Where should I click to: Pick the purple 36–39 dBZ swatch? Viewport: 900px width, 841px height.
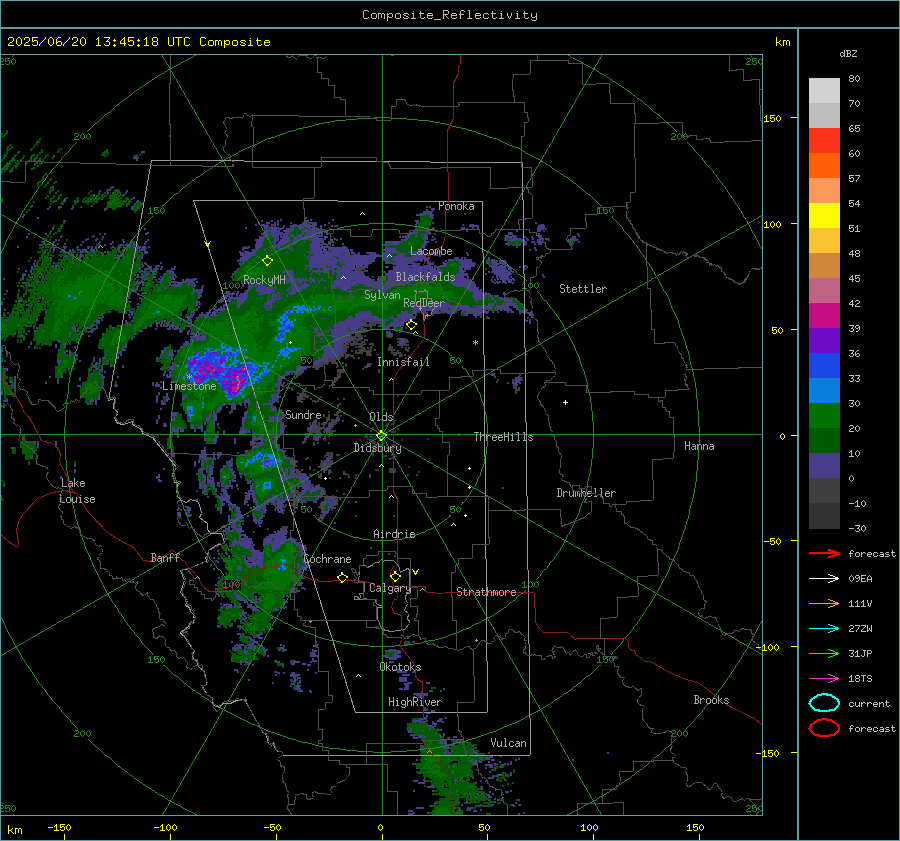(x=824, y=340)
